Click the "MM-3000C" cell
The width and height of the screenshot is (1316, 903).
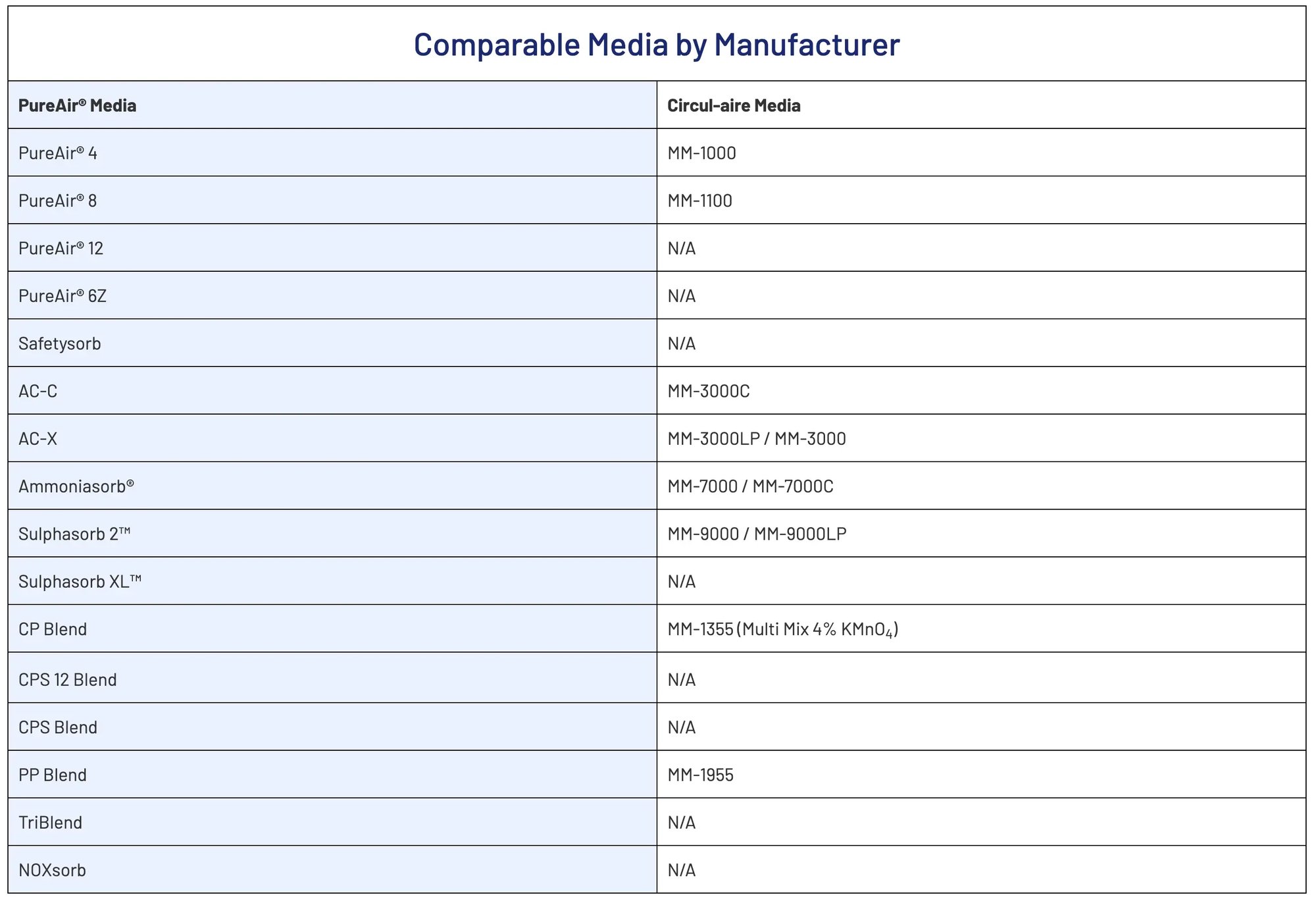click(709, 391)
